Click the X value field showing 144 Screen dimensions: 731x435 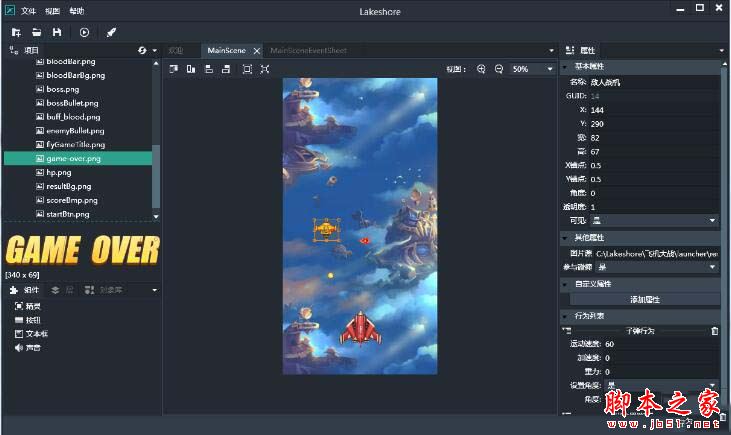(654, 110)
